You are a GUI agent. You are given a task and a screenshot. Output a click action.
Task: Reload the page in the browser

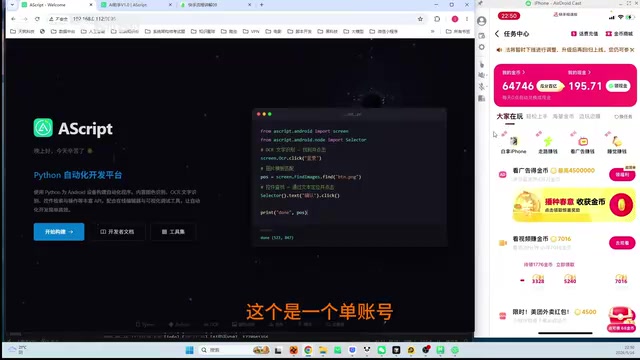[37, 19]
